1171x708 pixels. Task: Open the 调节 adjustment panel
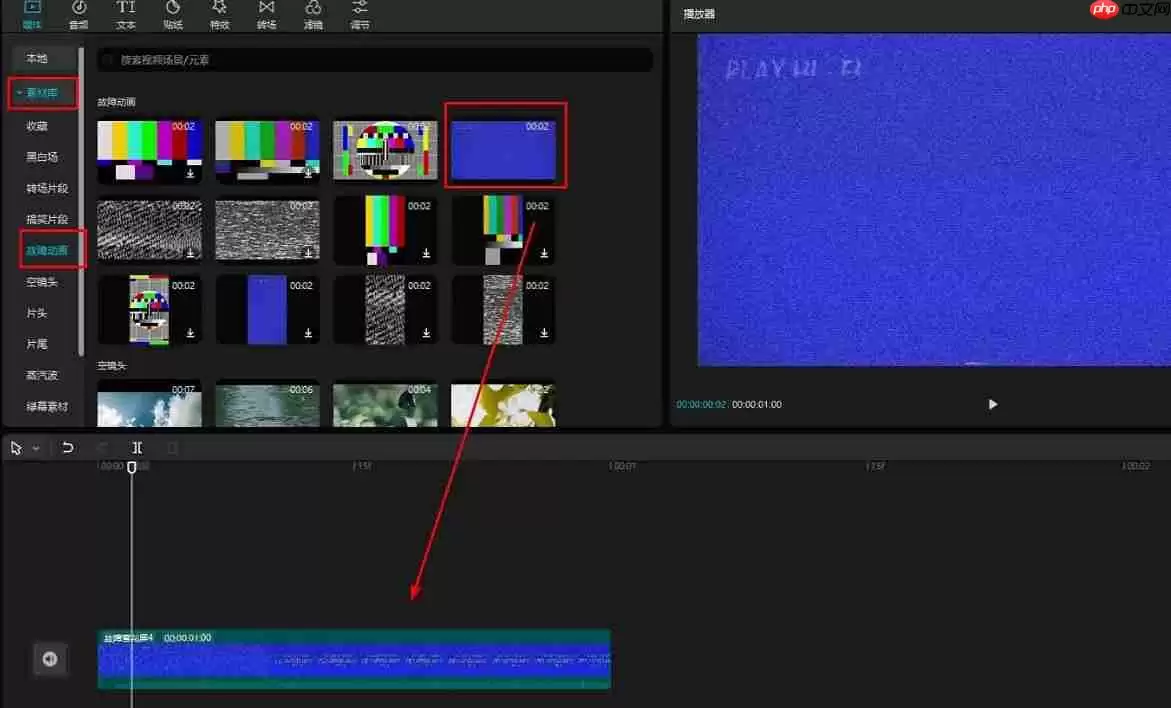(x=360, y=15)
